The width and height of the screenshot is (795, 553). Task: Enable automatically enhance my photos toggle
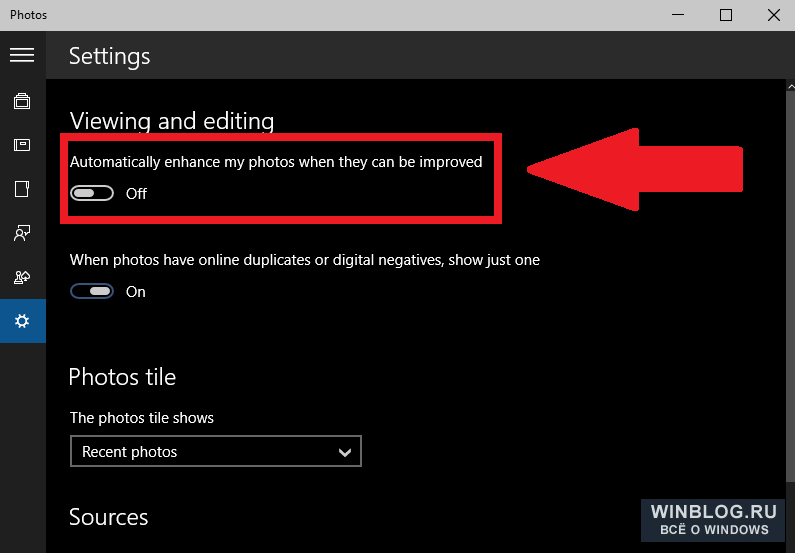tap(92, 193)
